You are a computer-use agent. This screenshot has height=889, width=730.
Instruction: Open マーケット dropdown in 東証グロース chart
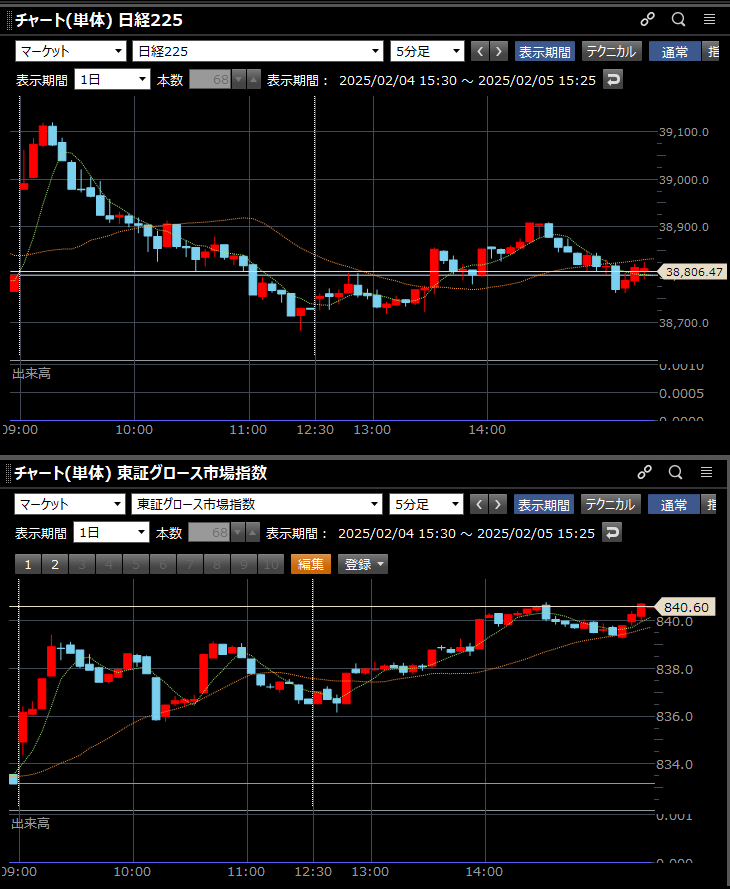(x=69, y=503)
